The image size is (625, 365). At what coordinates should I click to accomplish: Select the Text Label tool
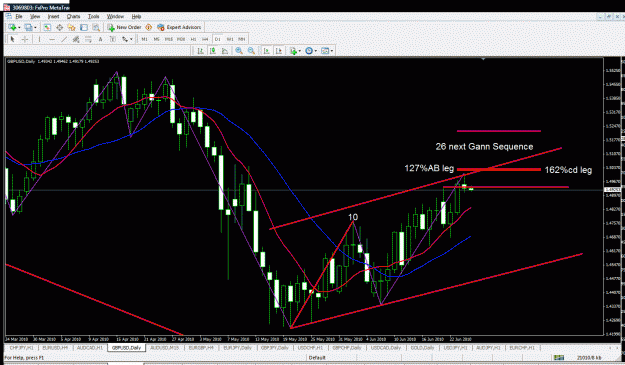click(113, 39)
